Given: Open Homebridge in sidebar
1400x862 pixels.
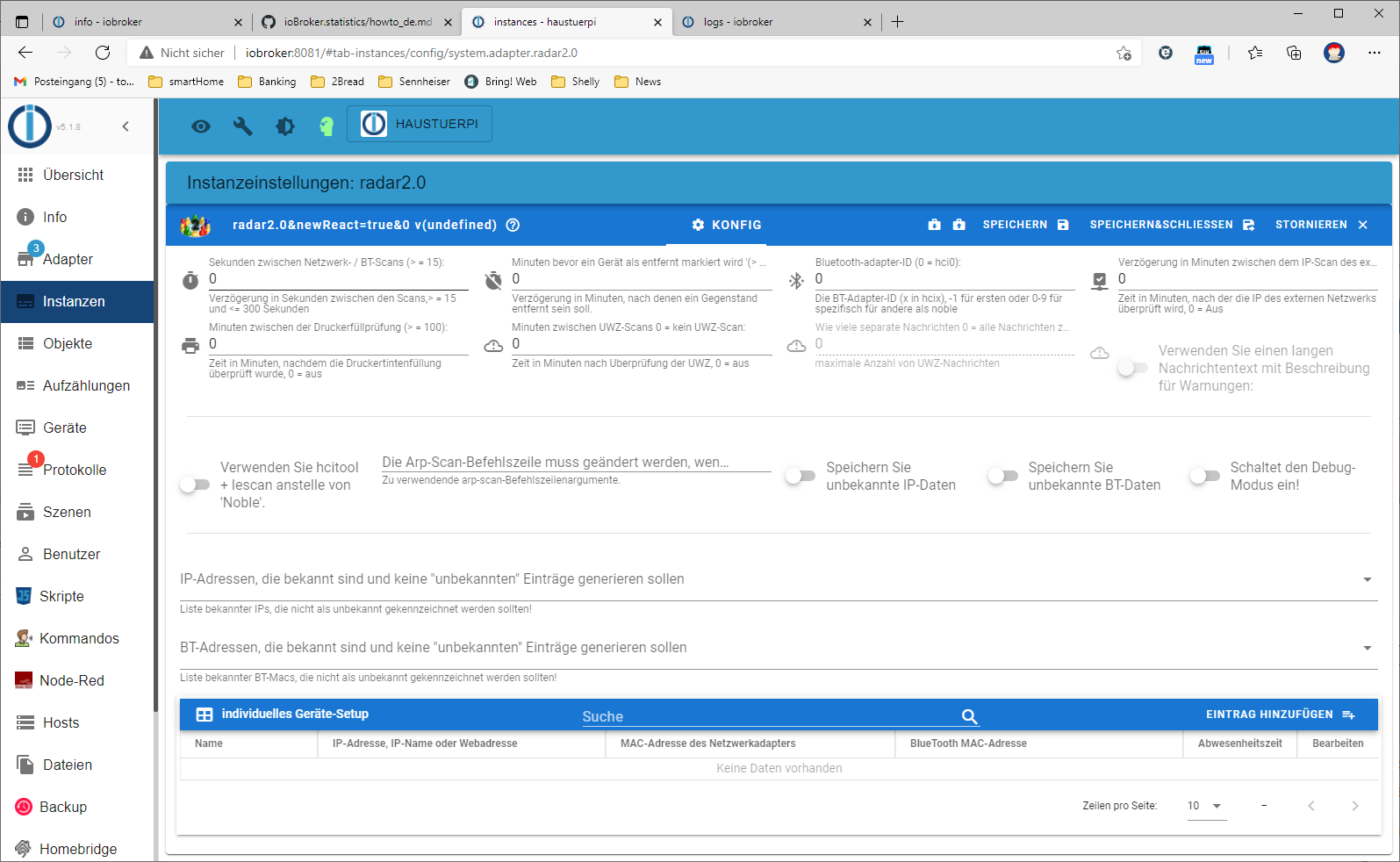Looking at the screenshot, I should coord(77,849).
